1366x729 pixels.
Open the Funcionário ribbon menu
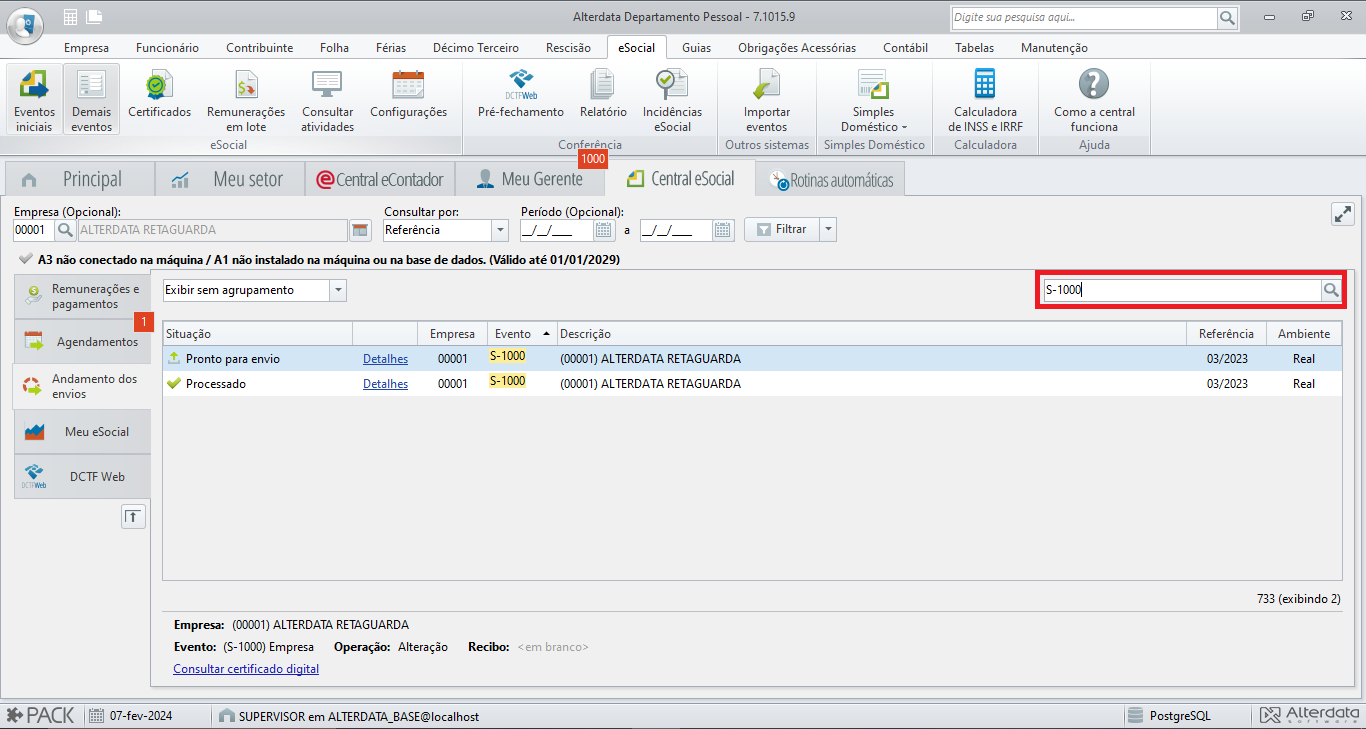[167, 48]
